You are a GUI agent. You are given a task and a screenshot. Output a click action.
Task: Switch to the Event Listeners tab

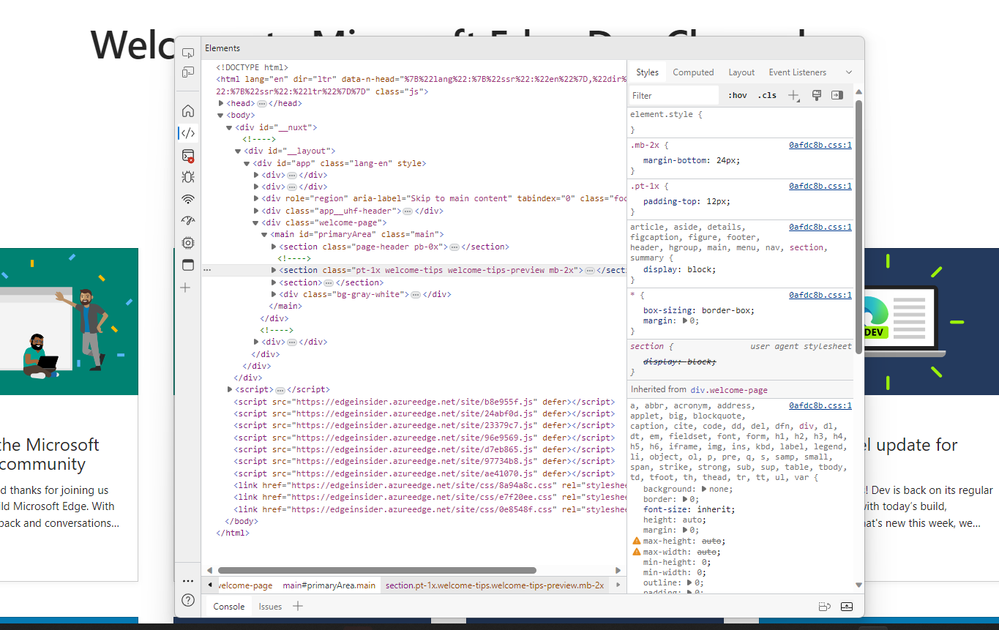coord(797,73)
